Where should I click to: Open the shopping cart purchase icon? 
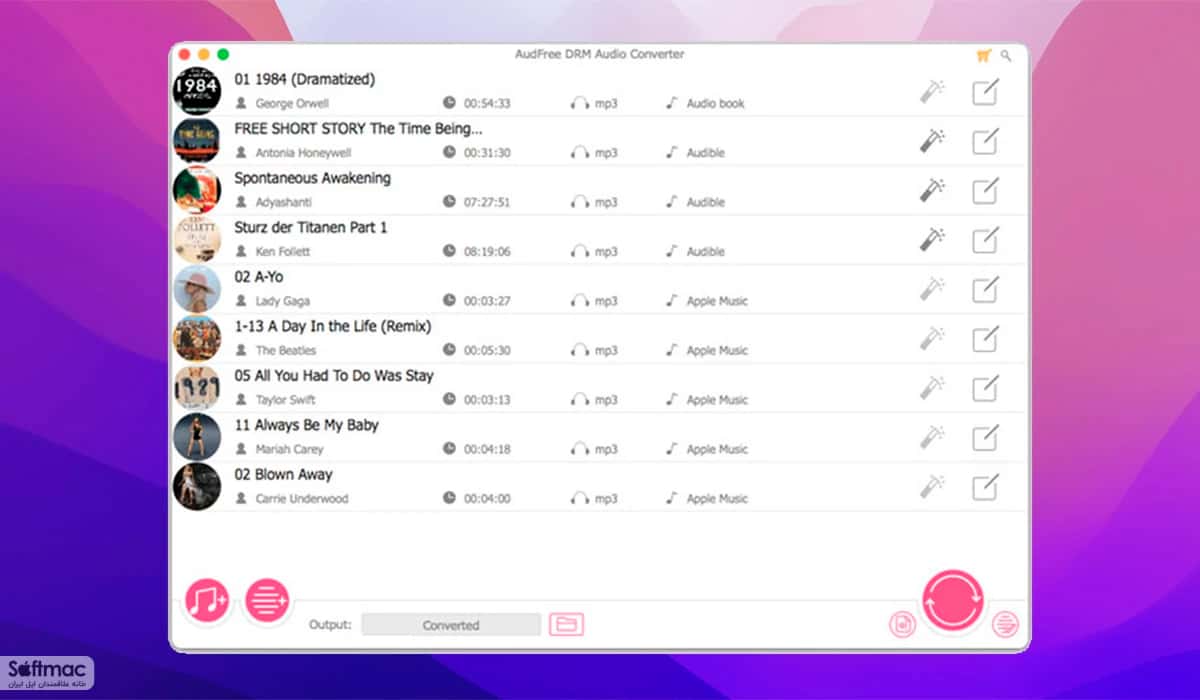point(984,56)
